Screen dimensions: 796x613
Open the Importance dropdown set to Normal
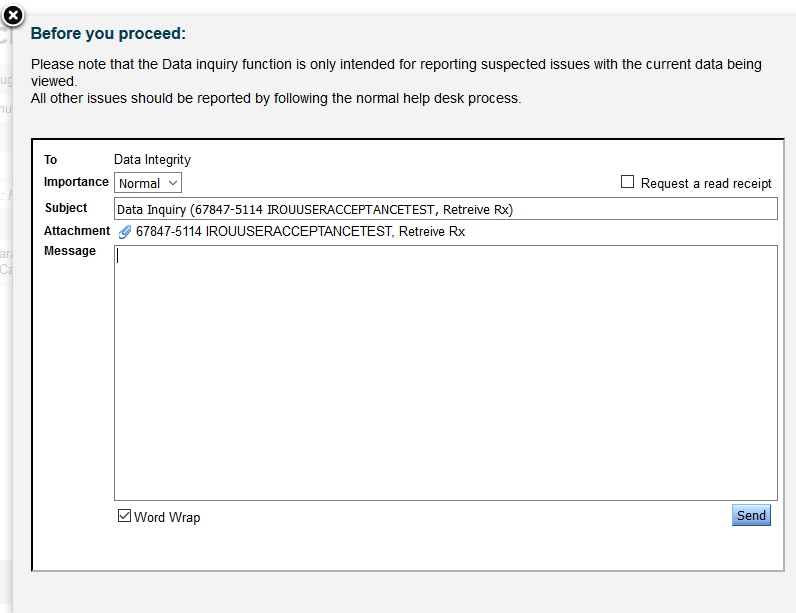tap(148, 183)
